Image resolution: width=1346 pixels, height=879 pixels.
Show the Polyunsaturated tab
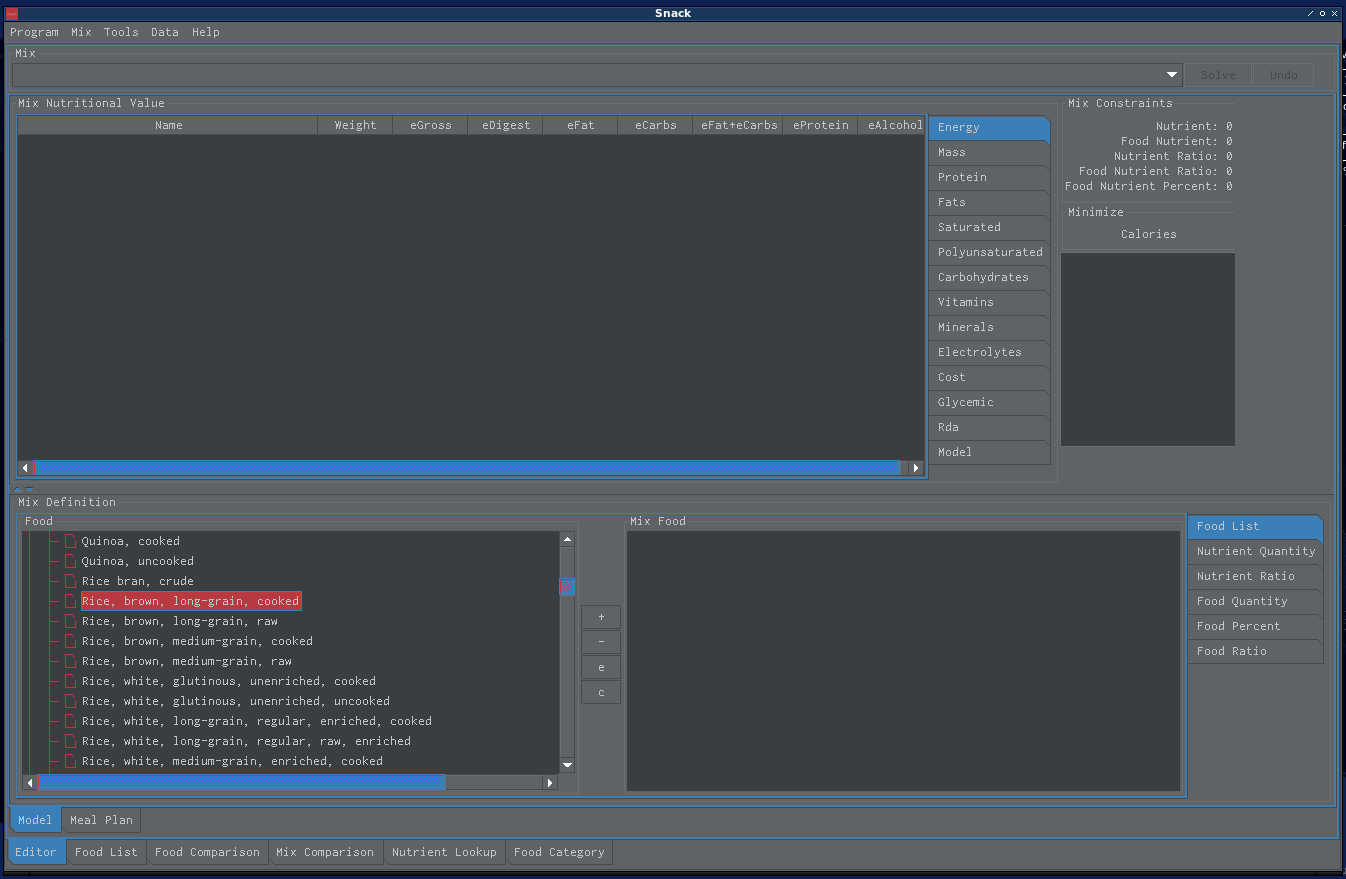coord(989,252)
